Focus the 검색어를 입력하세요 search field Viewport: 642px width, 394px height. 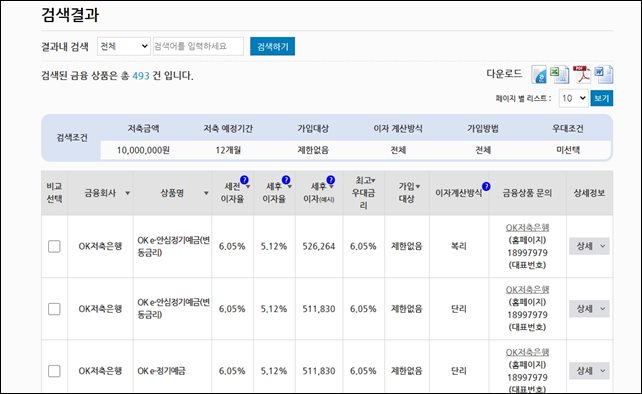pos(198,46)
